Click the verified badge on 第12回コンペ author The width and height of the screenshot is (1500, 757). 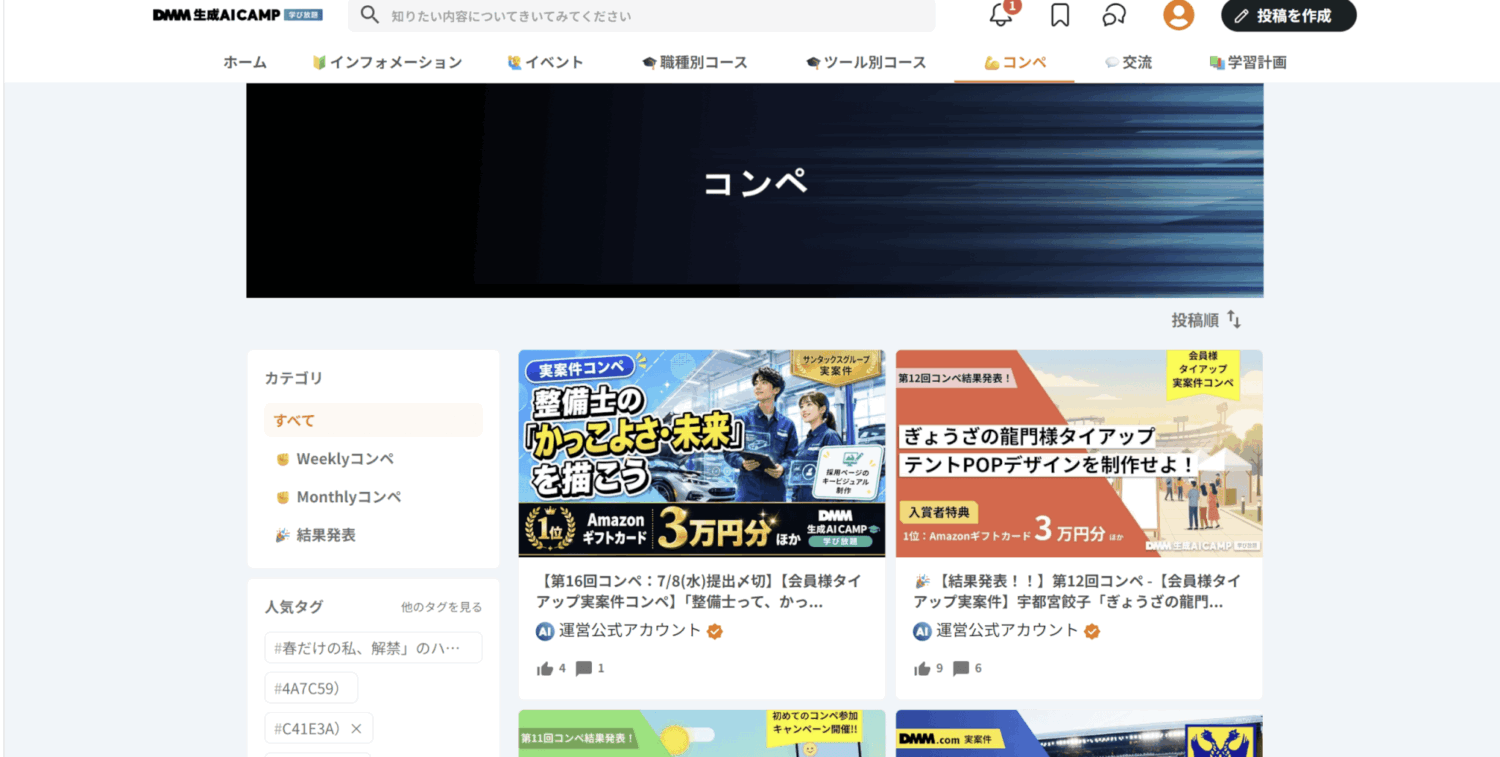1092,631
